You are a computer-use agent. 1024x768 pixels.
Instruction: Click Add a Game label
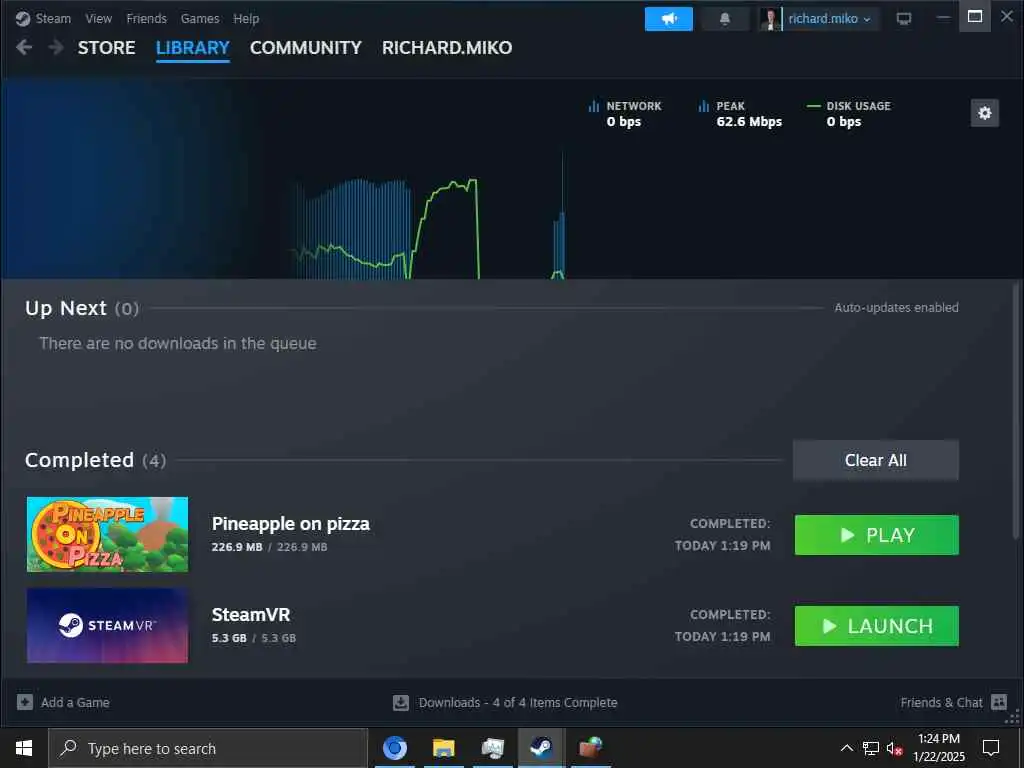coord(75,702)
